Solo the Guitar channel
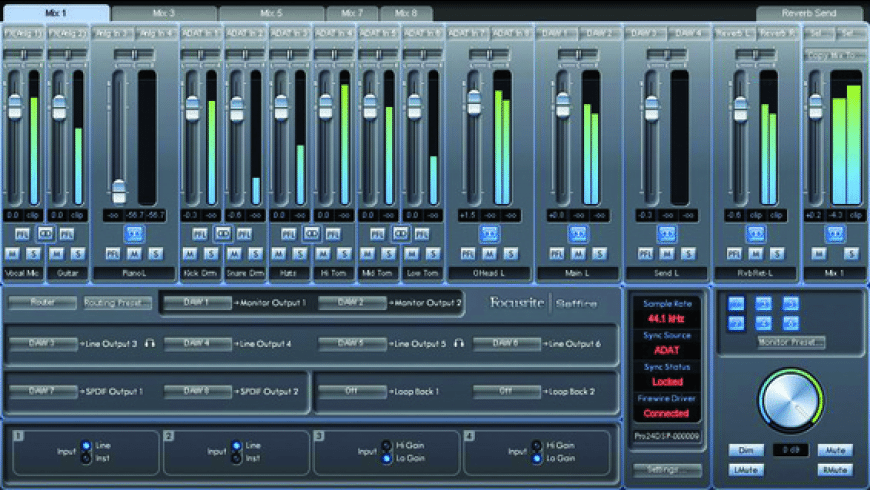Screen dimensions: 870x490 tap(76, 254)
